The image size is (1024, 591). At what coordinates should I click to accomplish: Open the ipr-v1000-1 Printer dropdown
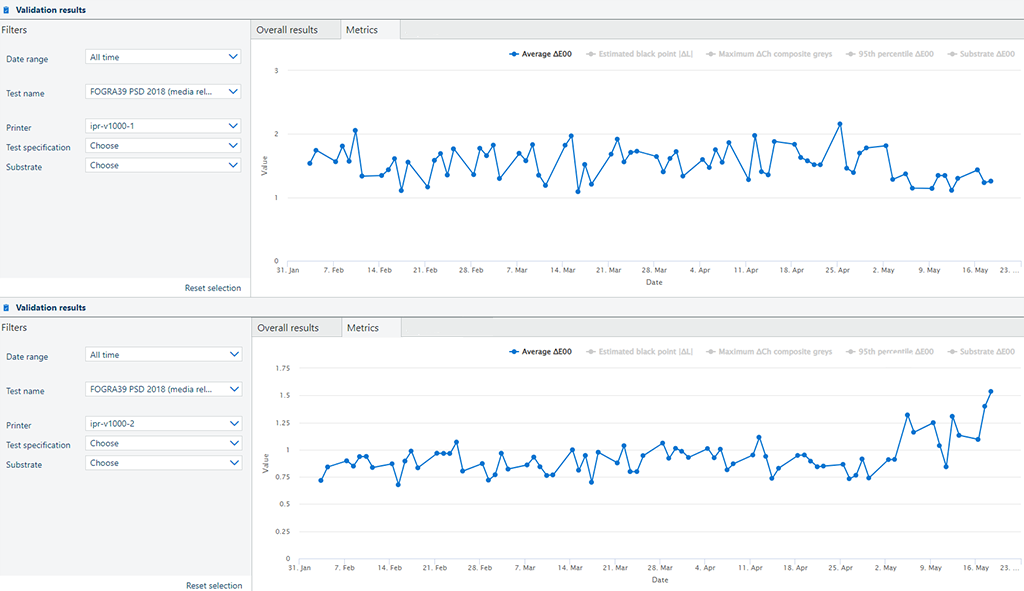pos(163,126)
